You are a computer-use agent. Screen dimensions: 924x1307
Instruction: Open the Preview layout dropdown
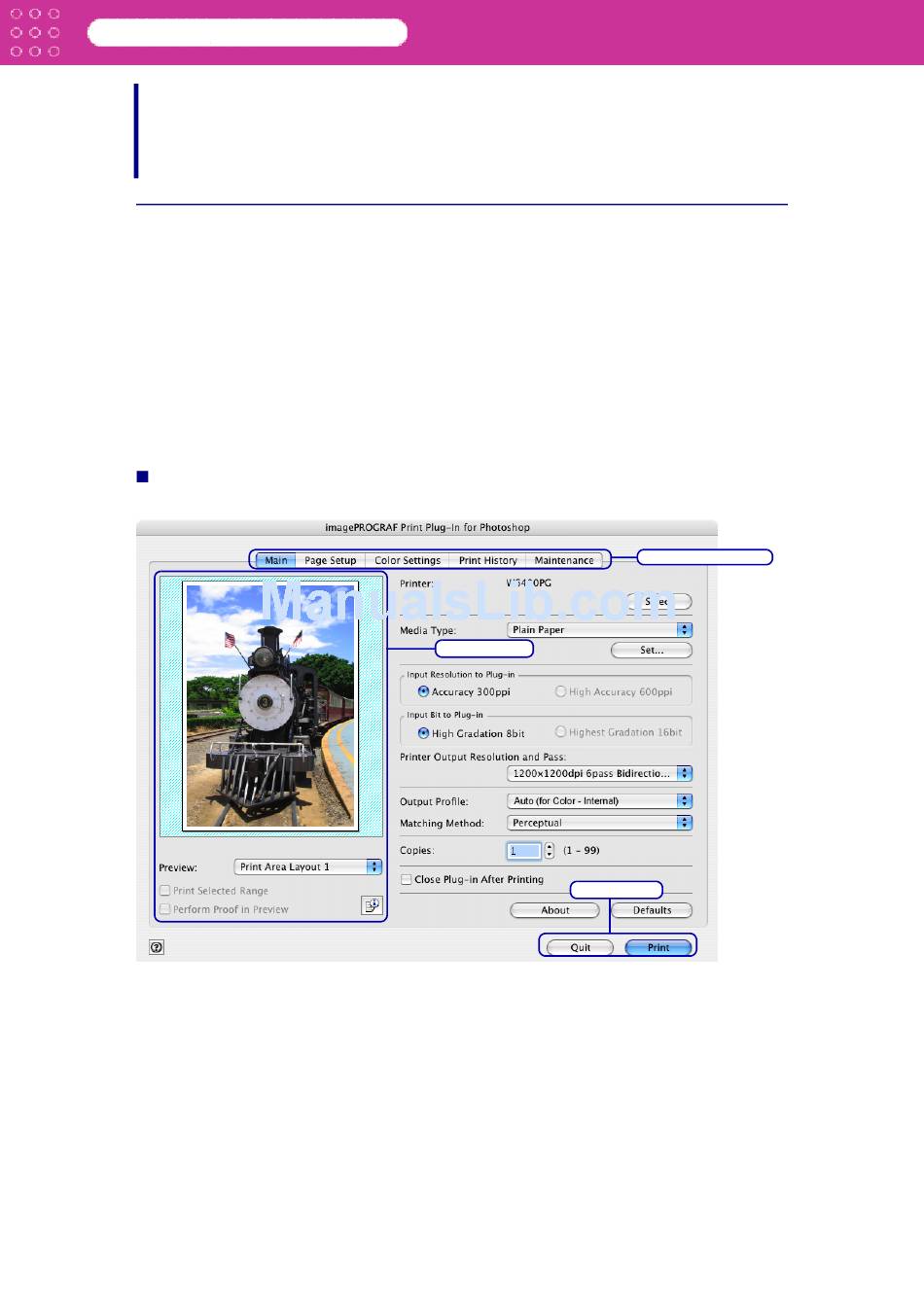(x=308, y=866)
